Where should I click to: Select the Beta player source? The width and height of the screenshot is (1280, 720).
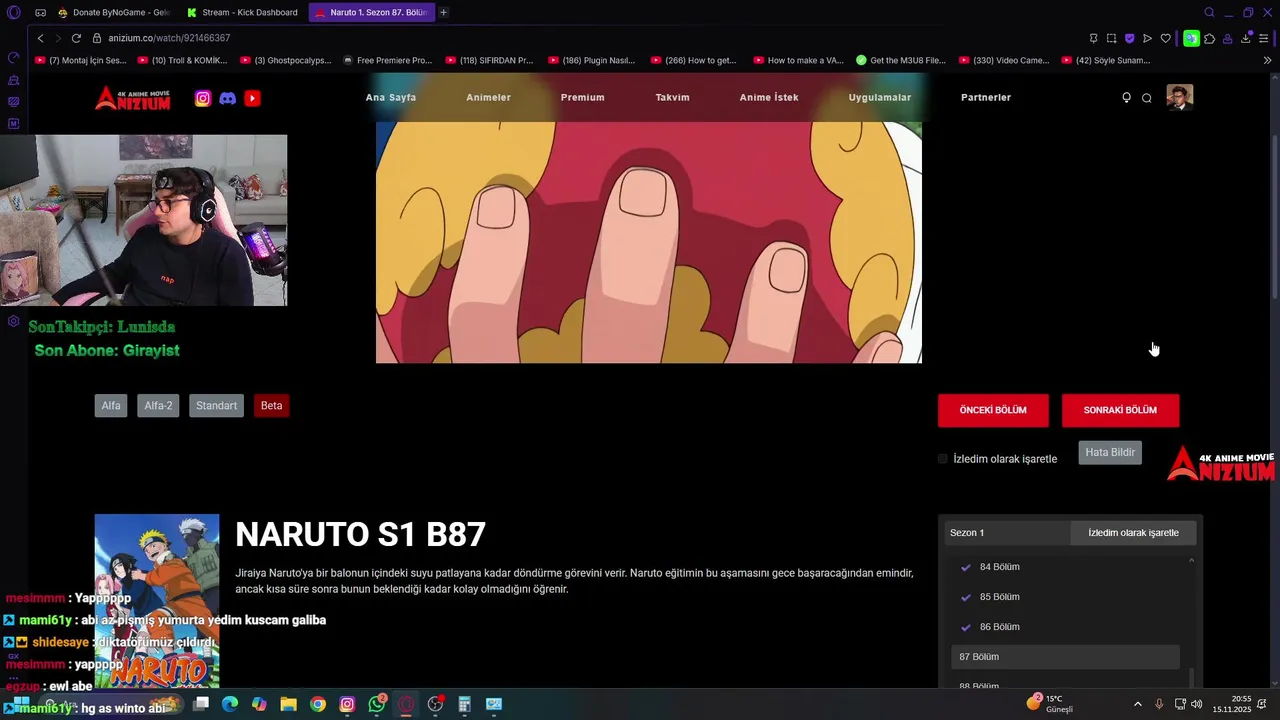pyautogui.click(x=271, y=406)
